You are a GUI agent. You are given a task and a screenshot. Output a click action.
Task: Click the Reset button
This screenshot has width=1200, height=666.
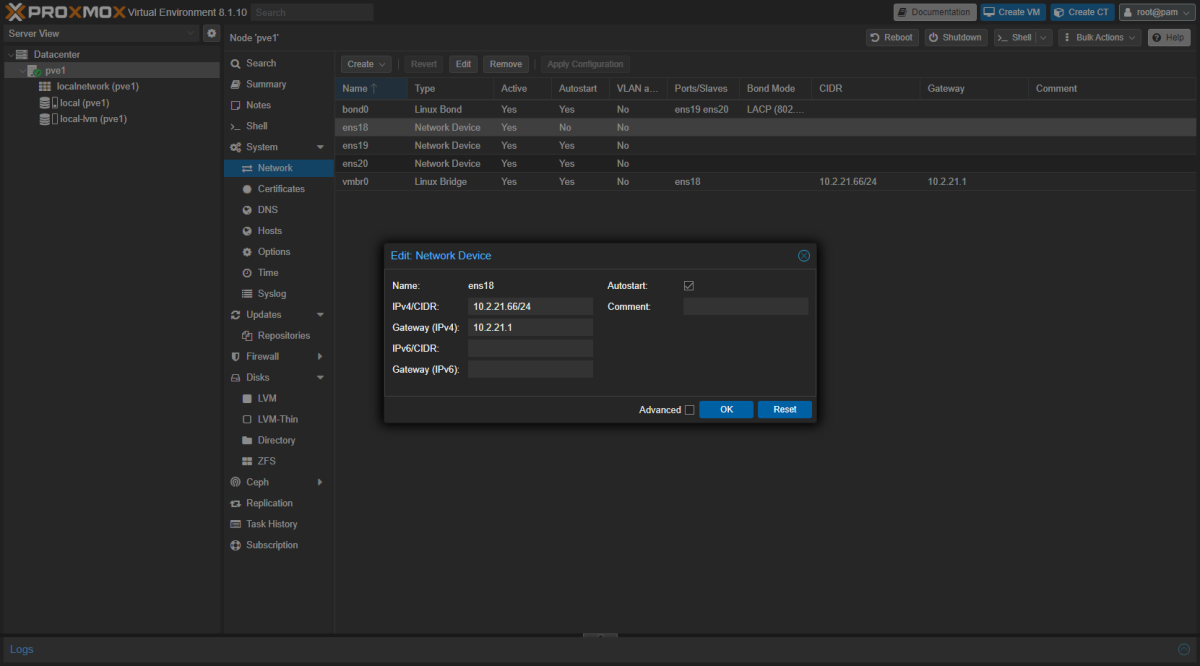click(785, 410)
